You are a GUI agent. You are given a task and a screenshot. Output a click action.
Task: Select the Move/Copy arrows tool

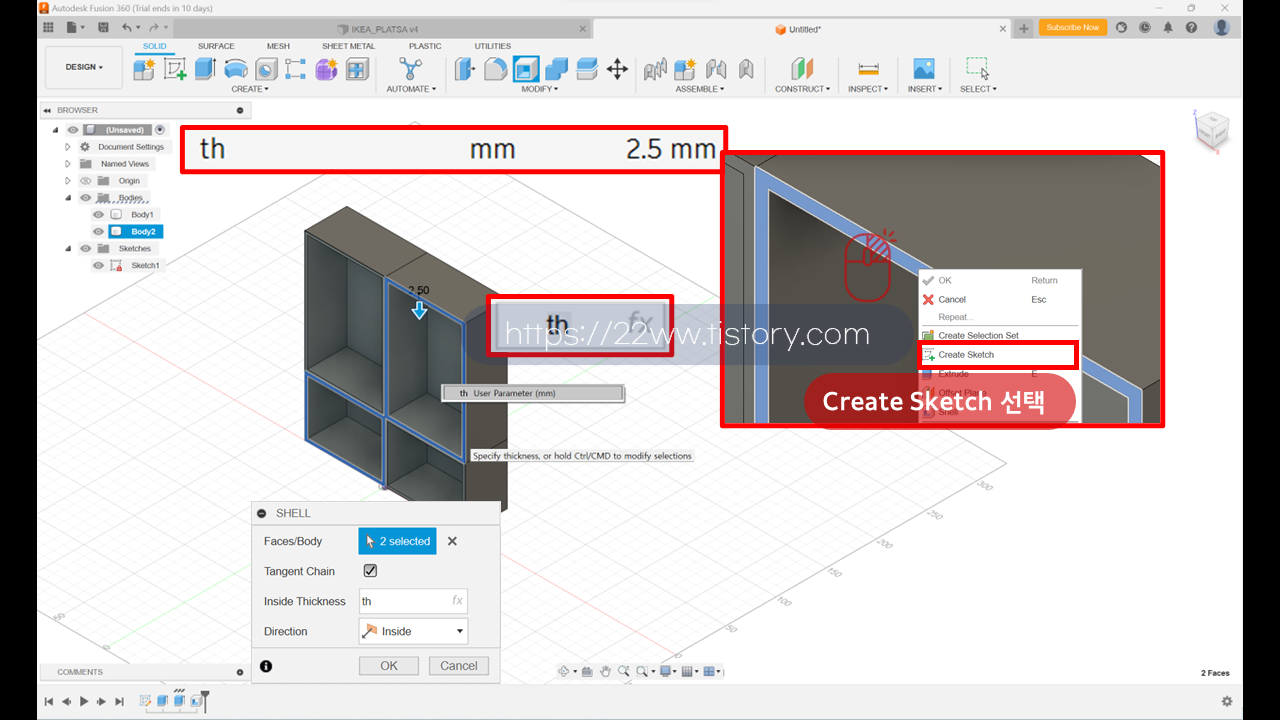[617, 68]
